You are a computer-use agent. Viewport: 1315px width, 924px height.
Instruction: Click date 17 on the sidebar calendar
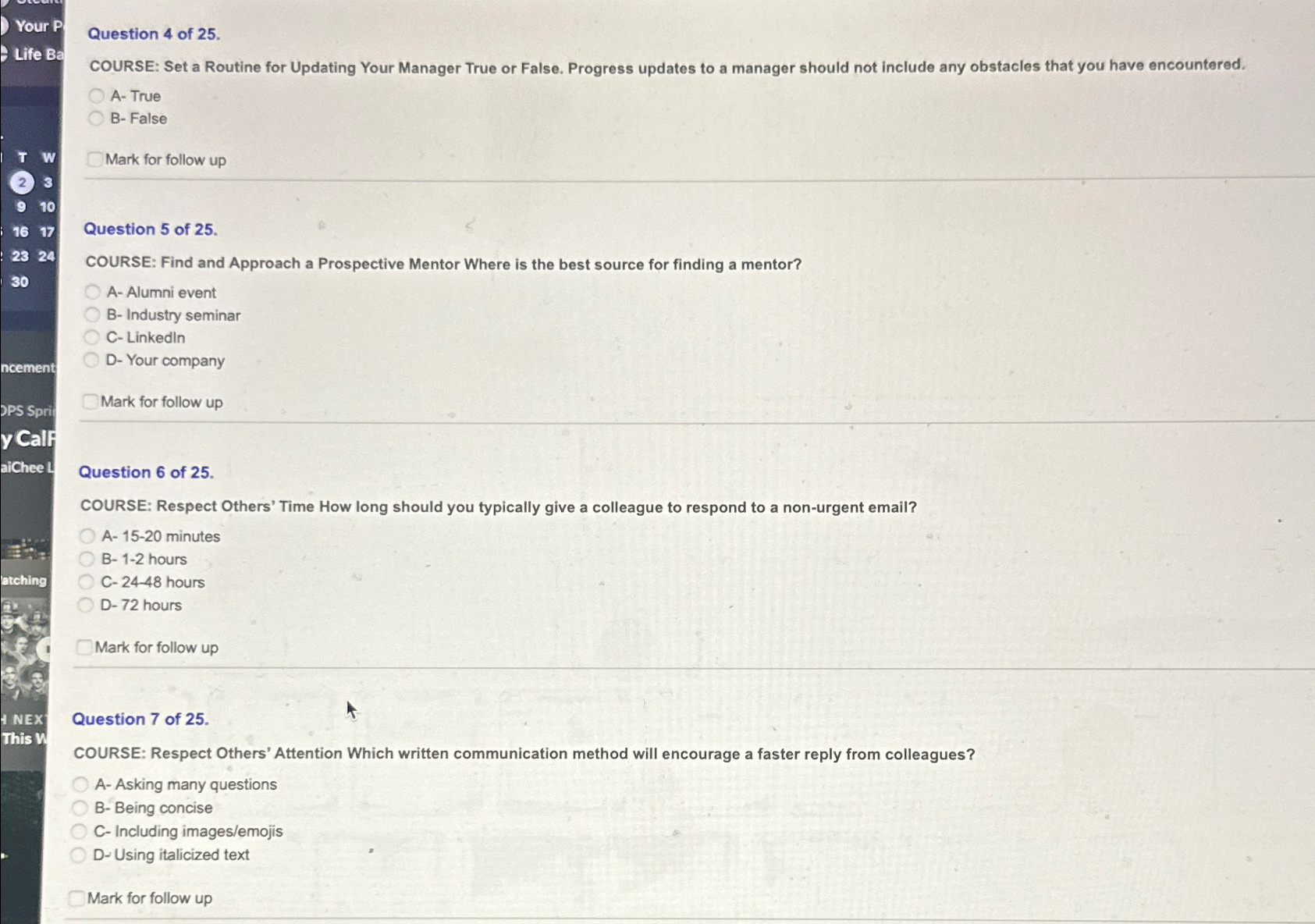click(48, 232)
